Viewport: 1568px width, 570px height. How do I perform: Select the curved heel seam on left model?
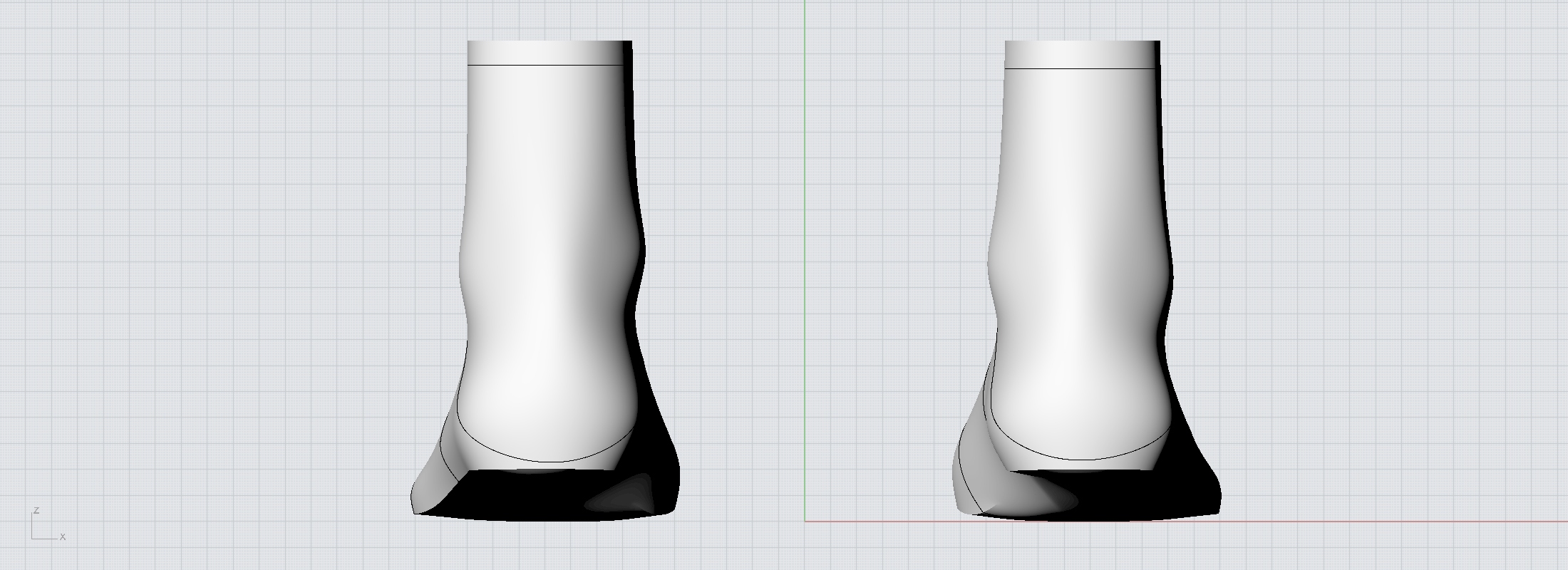coord(542,460)
